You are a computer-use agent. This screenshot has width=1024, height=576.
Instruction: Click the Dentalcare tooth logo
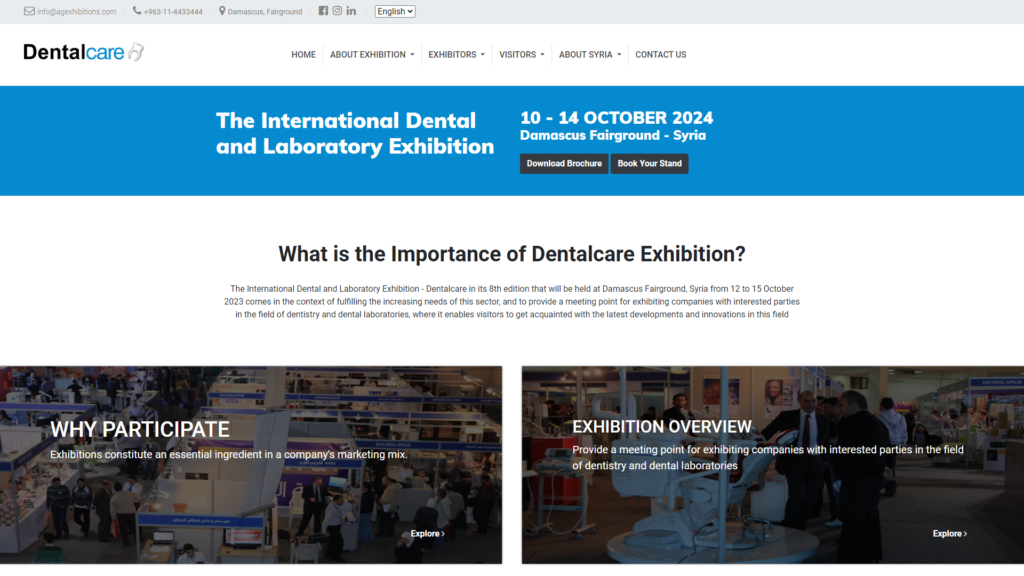pyautogui.click(x=84, y=52)
